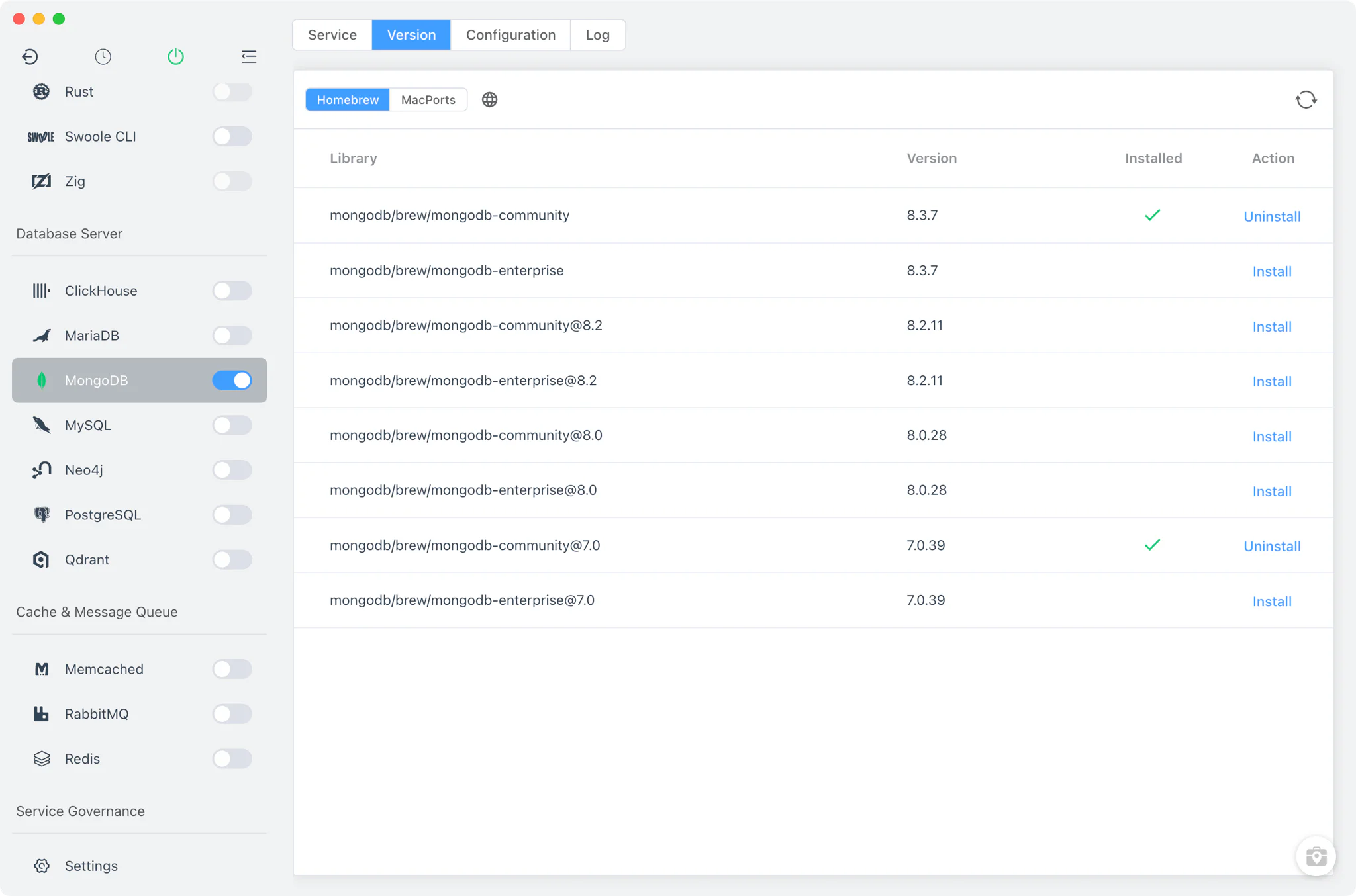Click the Settings gear icon
Image resolution: width=1356 pixels, height=896 pixels.
(x=41, y=866)
